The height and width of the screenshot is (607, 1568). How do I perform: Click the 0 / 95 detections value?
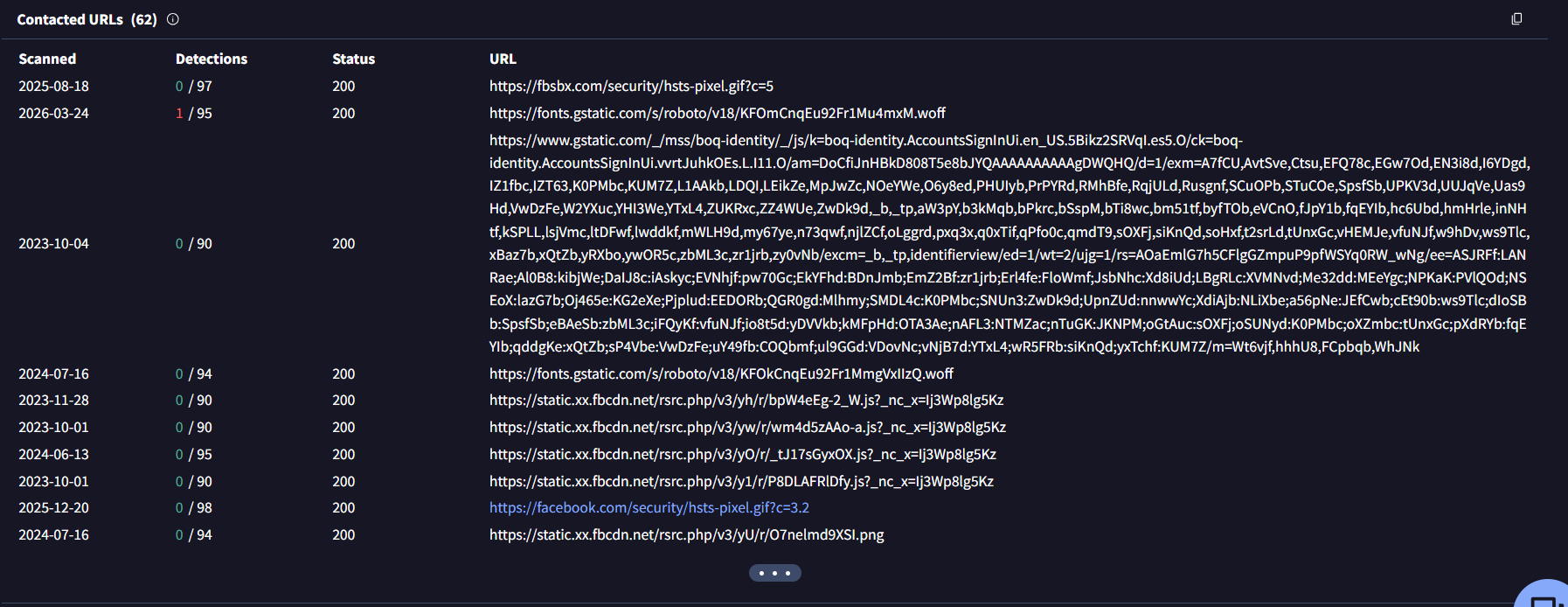coord(194,454)
